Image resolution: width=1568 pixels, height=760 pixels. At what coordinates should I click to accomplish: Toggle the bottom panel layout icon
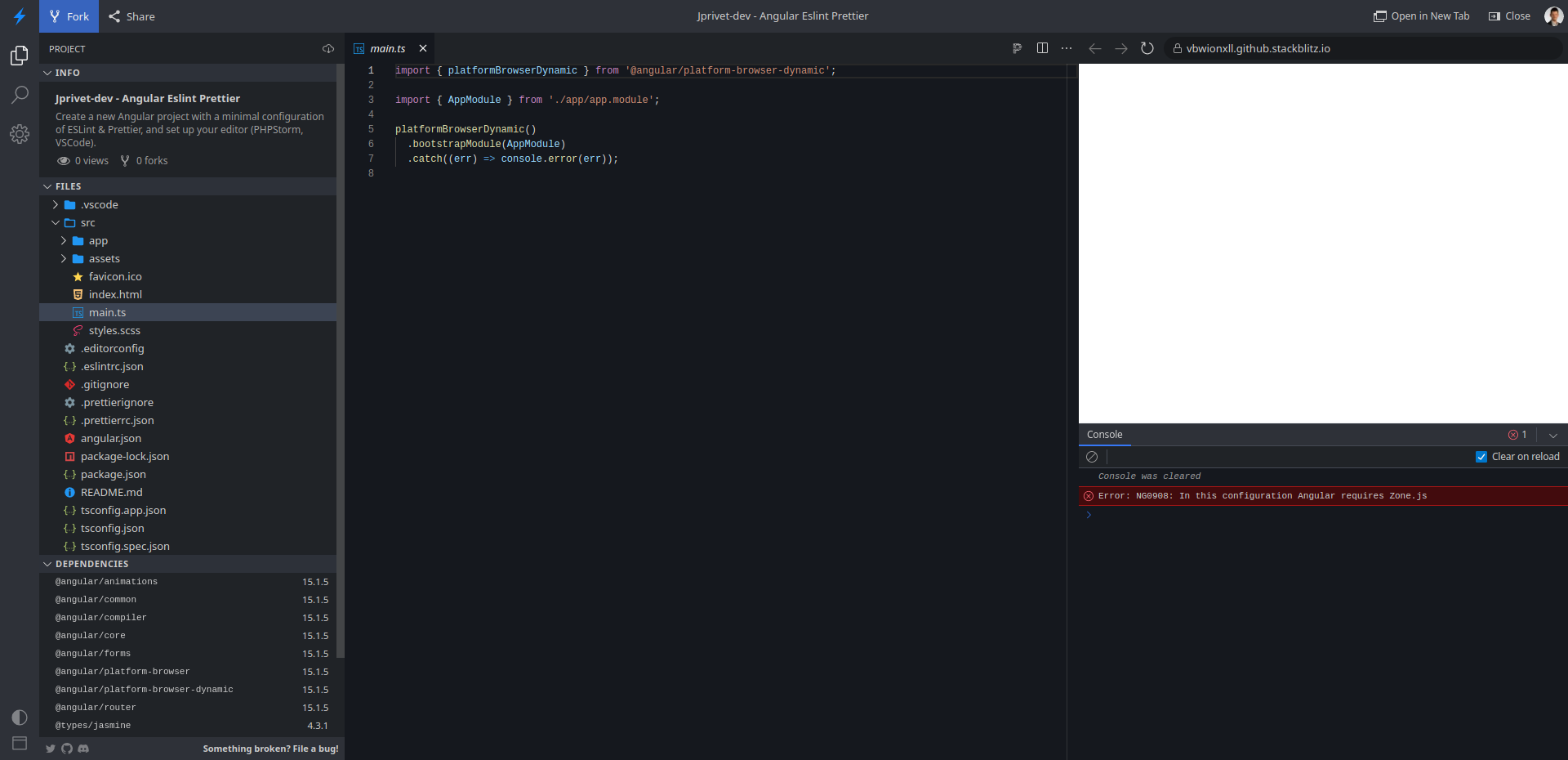coord(20,744)
